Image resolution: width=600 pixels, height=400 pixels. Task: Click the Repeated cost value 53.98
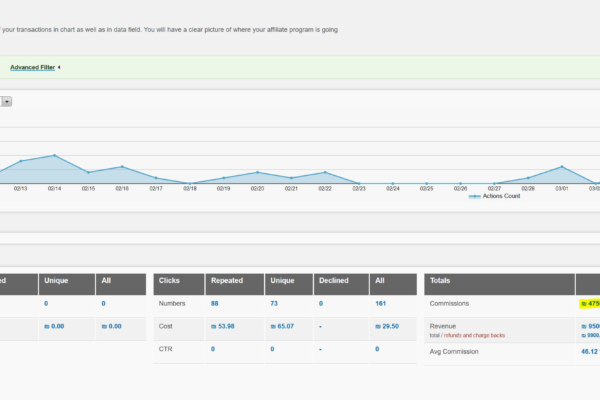226,326
